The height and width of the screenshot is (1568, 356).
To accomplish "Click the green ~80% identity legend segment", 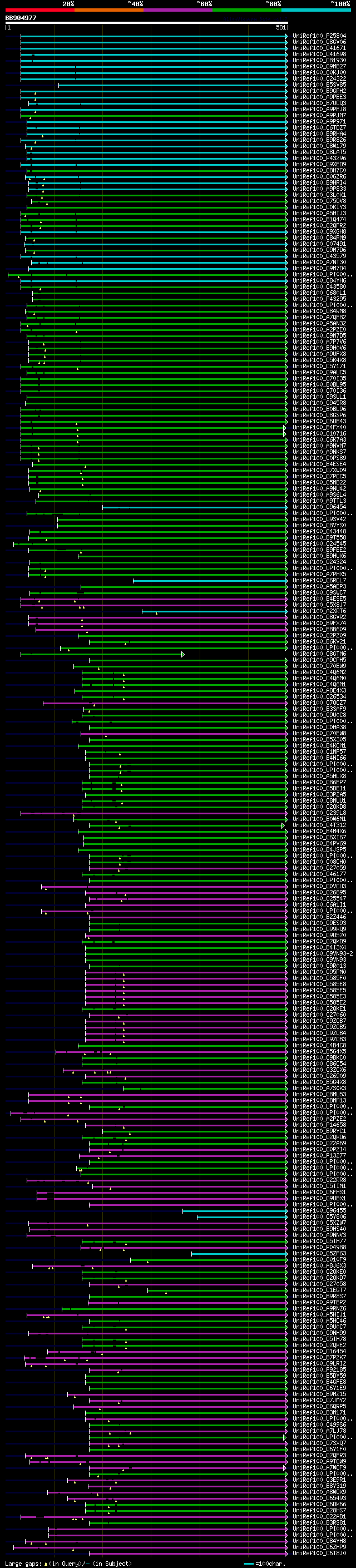I will [x=247, y=10].
